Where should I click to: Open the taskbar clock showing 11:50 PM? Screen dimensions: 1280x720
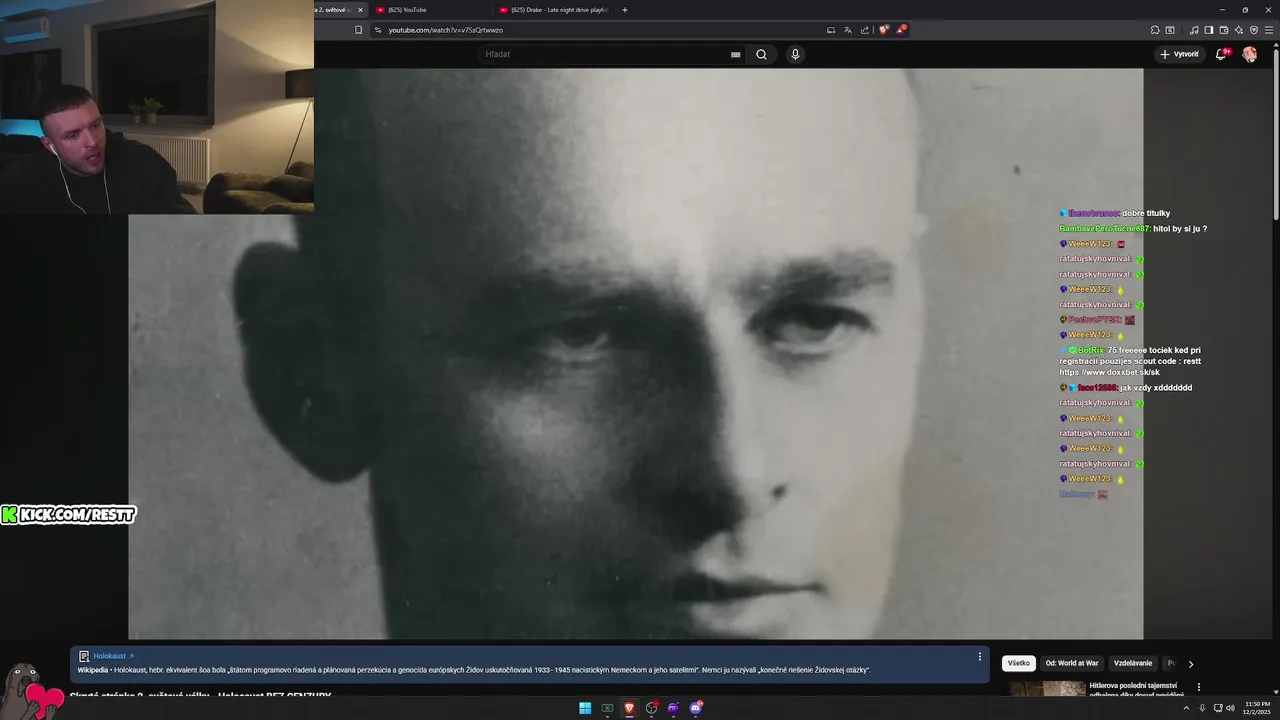[x=1257, y=708]
